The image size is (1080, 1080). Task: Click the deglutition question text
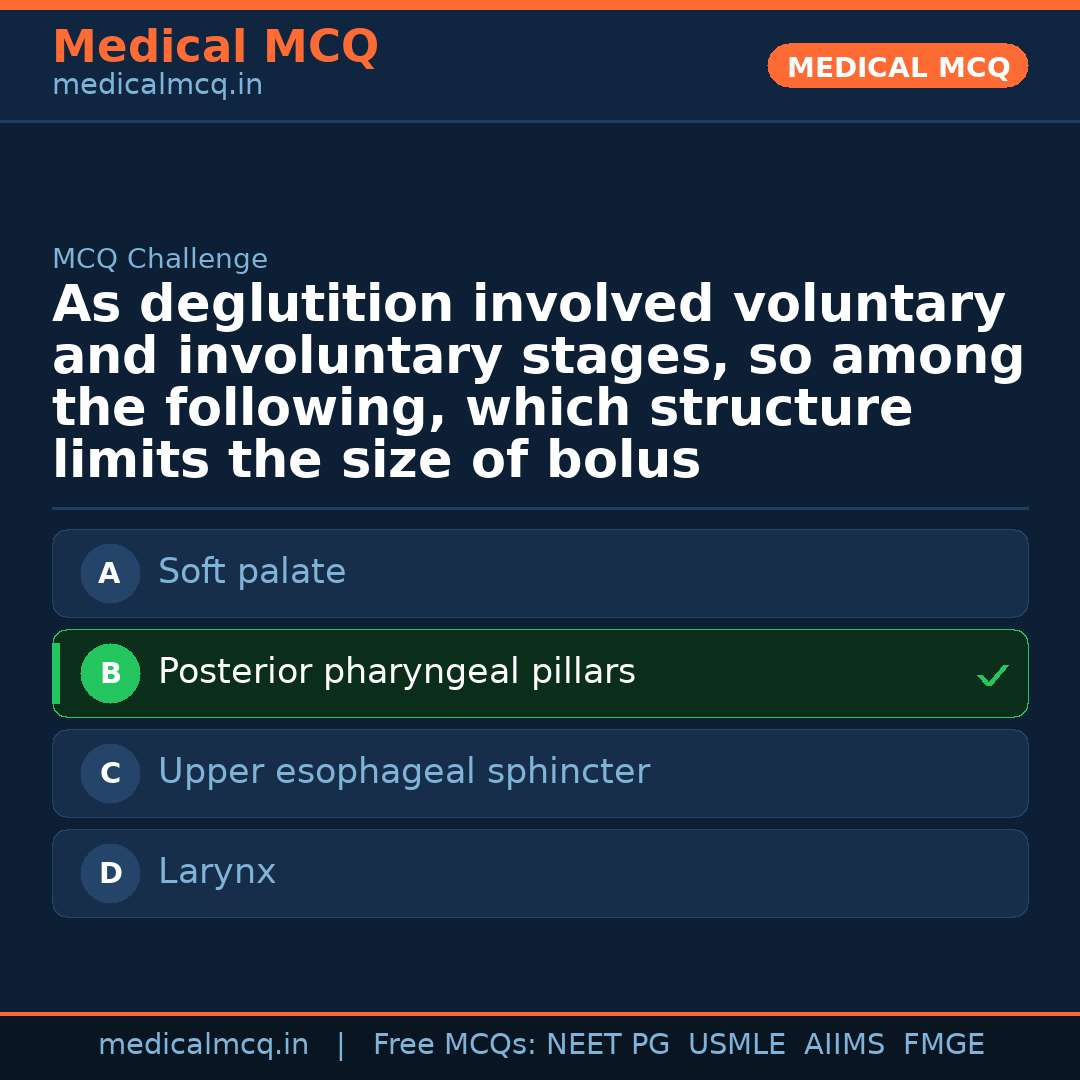point(538,382)
